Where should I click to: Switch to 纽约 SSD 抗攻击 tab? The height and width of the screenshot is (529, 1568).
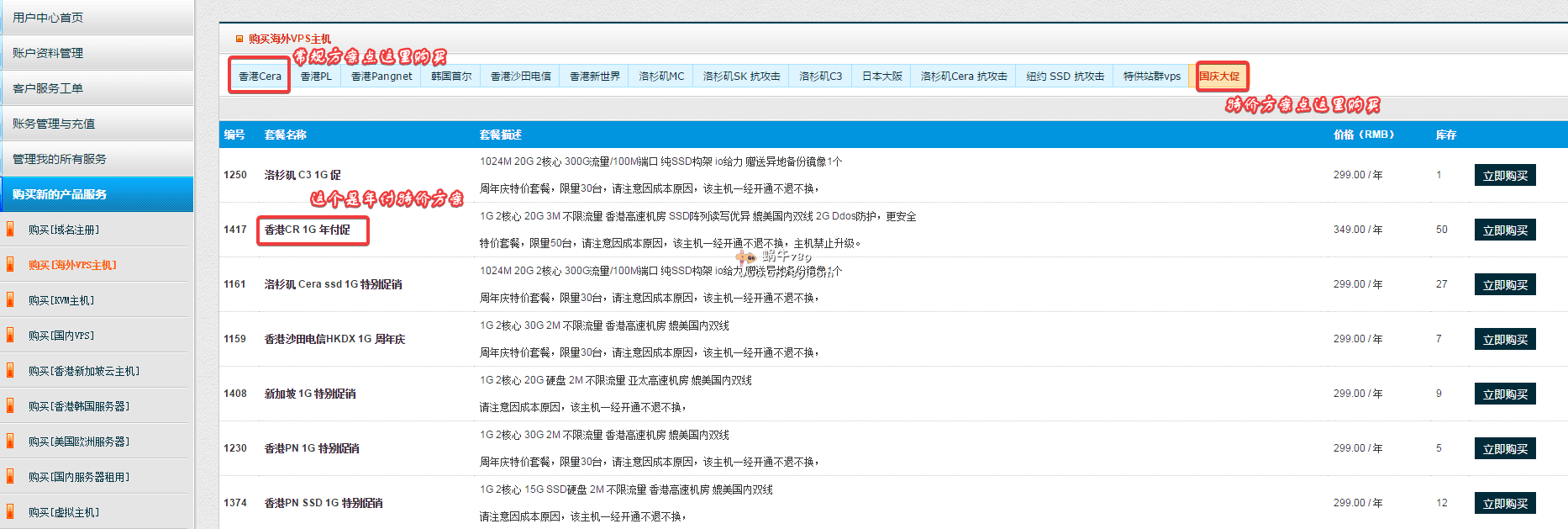pos(1065,77)
